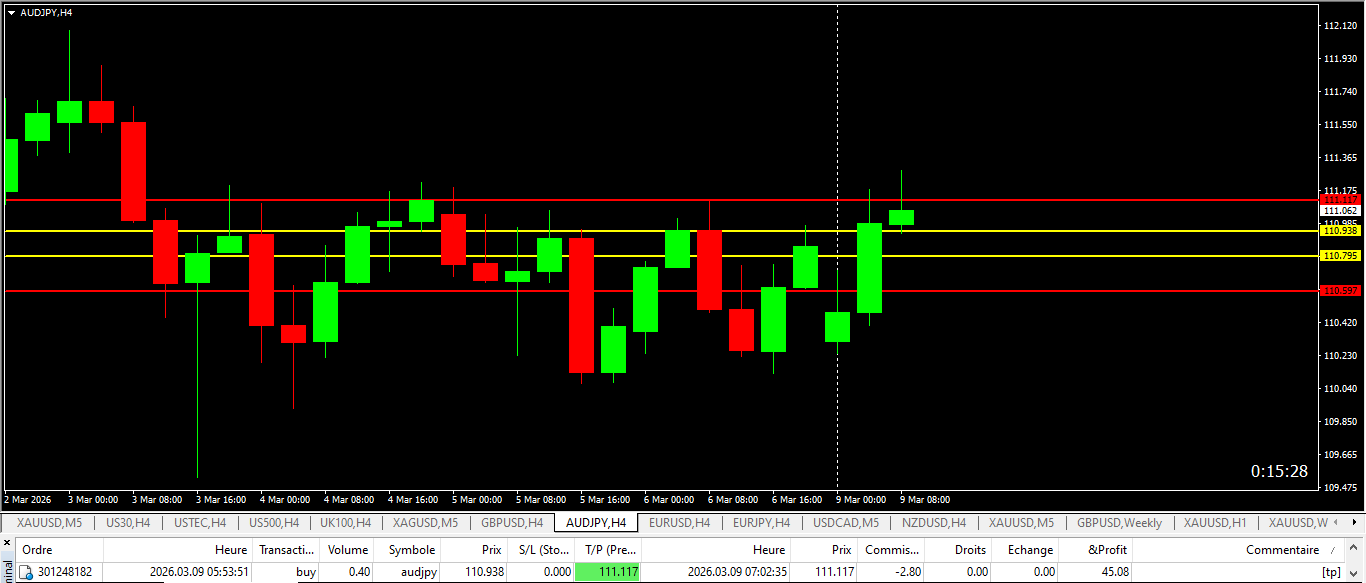The height and width of the screenshot is (583, 1366).
Task: Open the GBPUSD,Weekly chart tab
Action: tap(1120, 522)
